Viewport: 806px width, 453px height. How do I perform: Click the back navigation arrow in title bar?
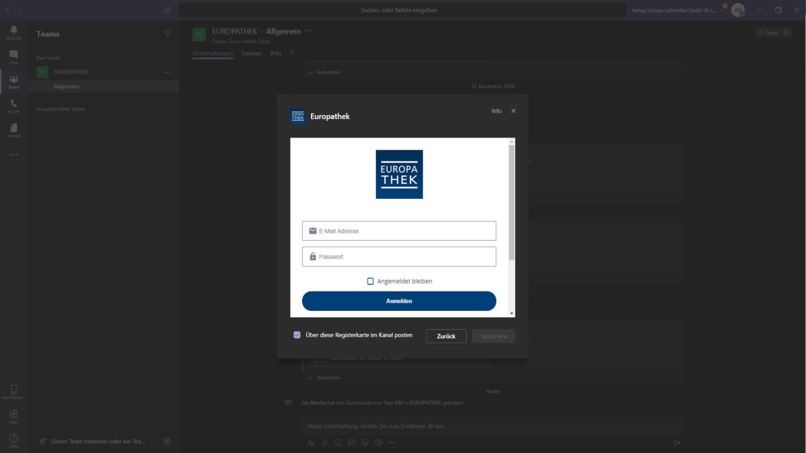click(8, 10)
